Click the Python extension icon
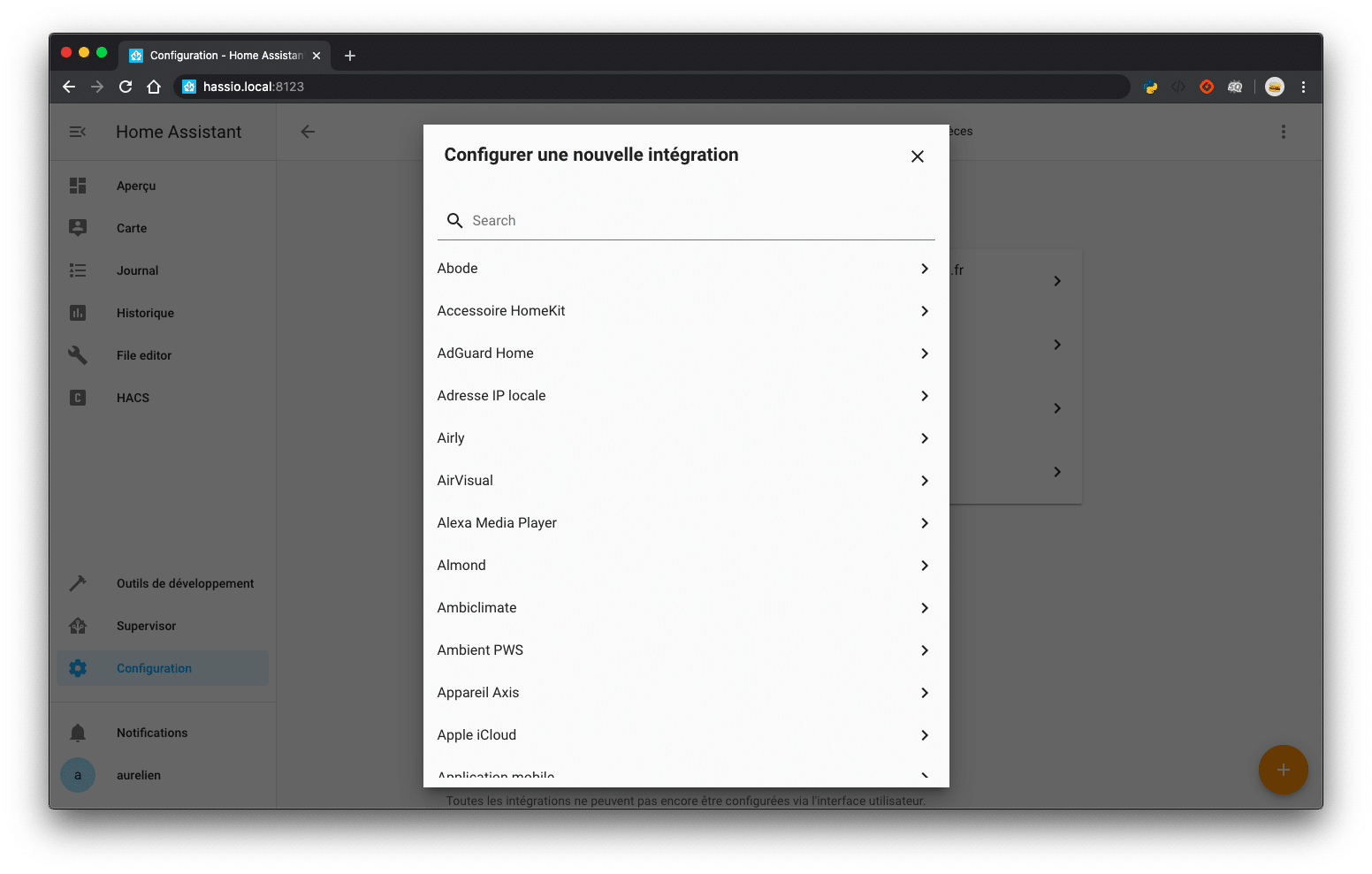 tap(1150, 87)
